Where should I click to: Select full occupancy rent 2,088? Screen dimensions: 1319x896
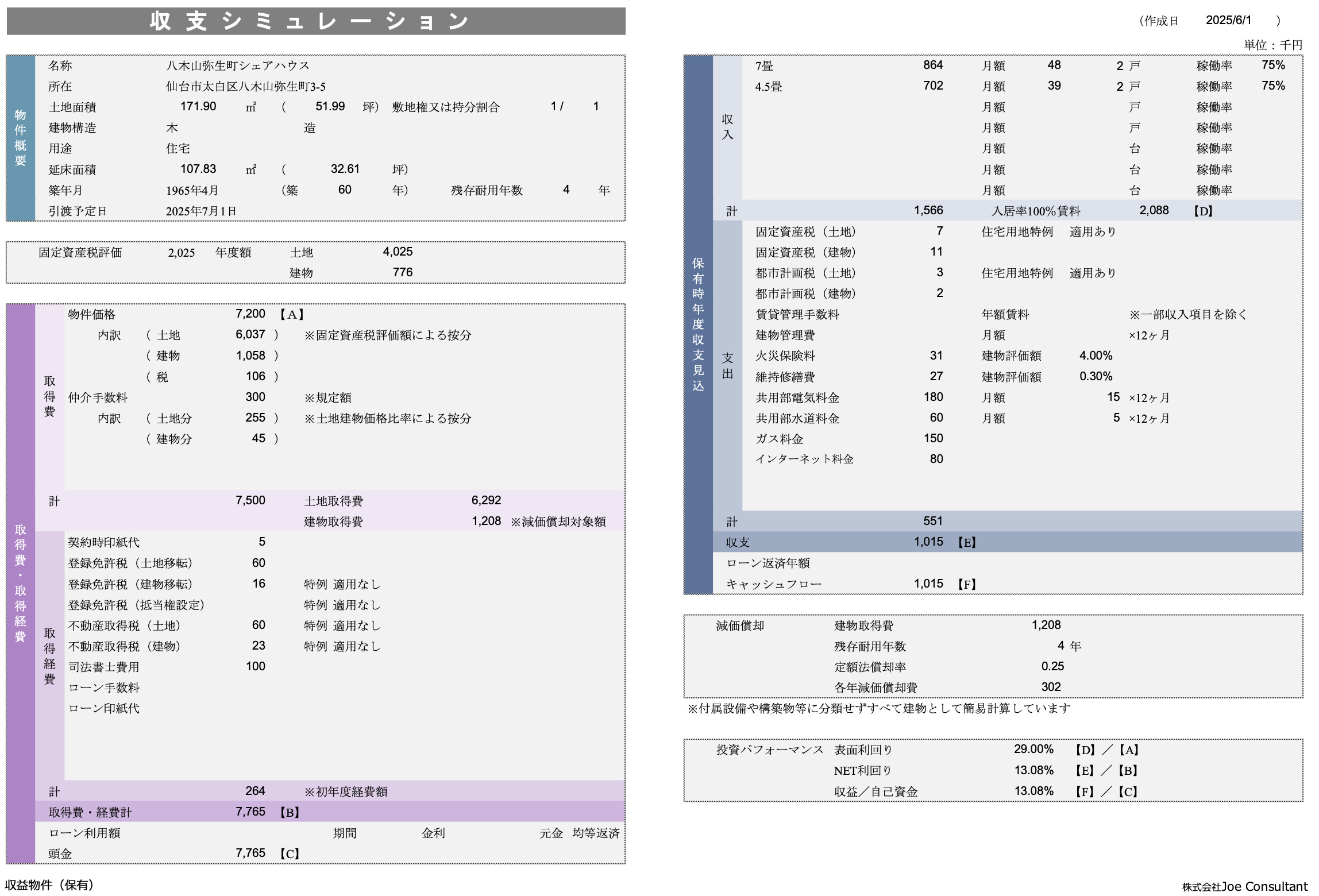point(1154,210)
